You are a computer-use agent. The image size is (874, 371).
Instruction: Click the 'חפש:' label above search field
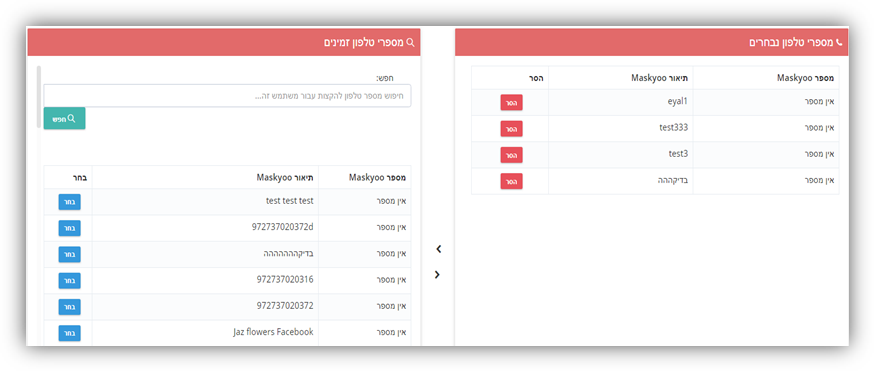[384, 78]
